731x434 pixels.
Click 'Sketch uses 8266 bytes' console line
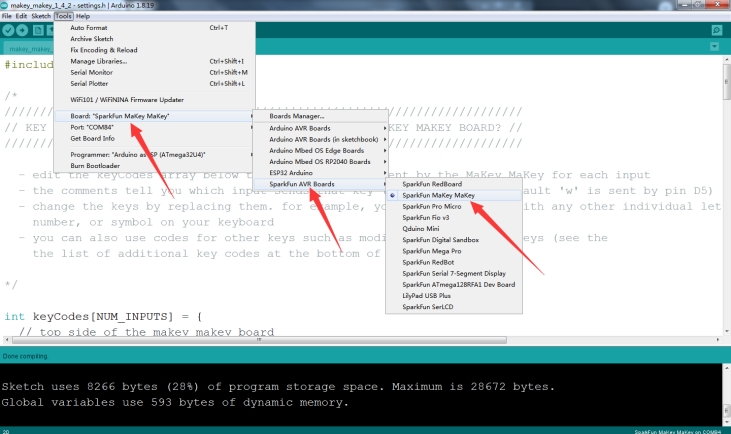tap(278, 386)
